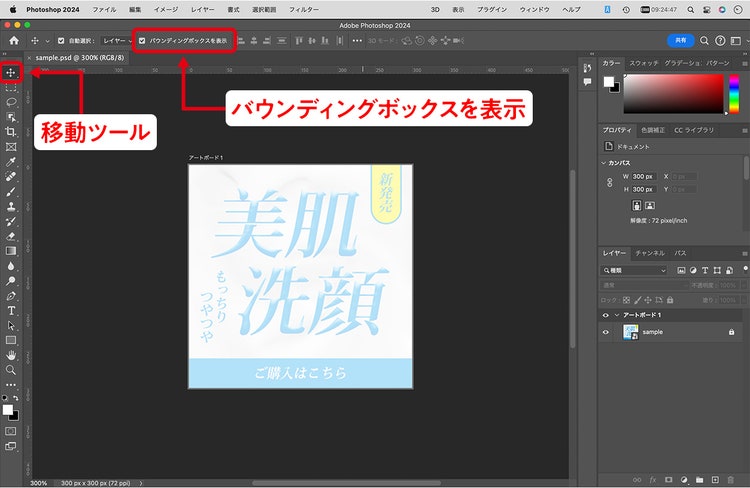Open the Discover help question-mark icon
750x488 pixels.
tap(720, 41)
